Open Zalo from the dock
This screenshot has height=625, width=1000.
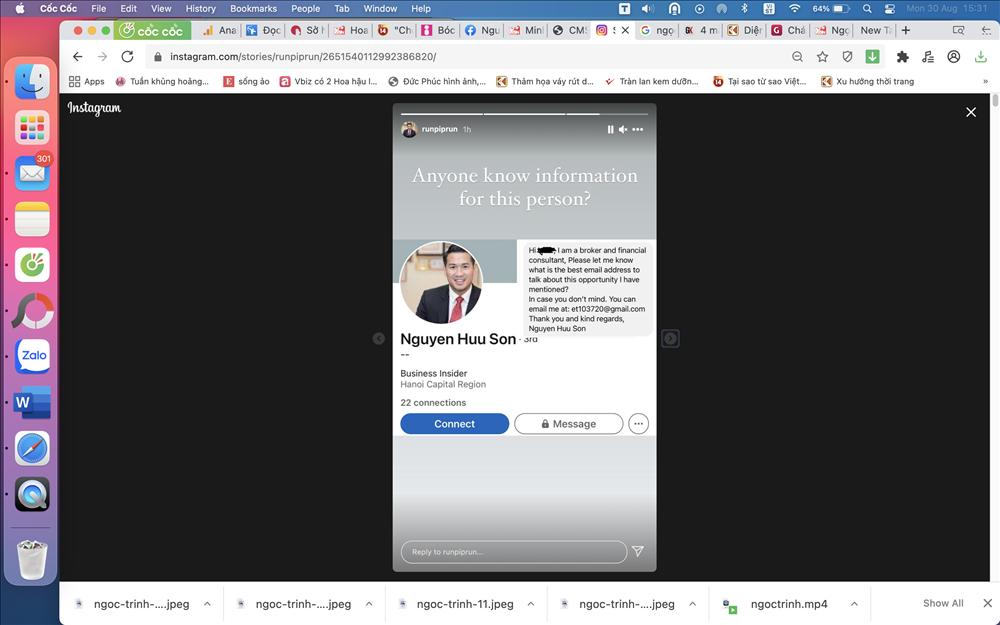pos(32,357)
